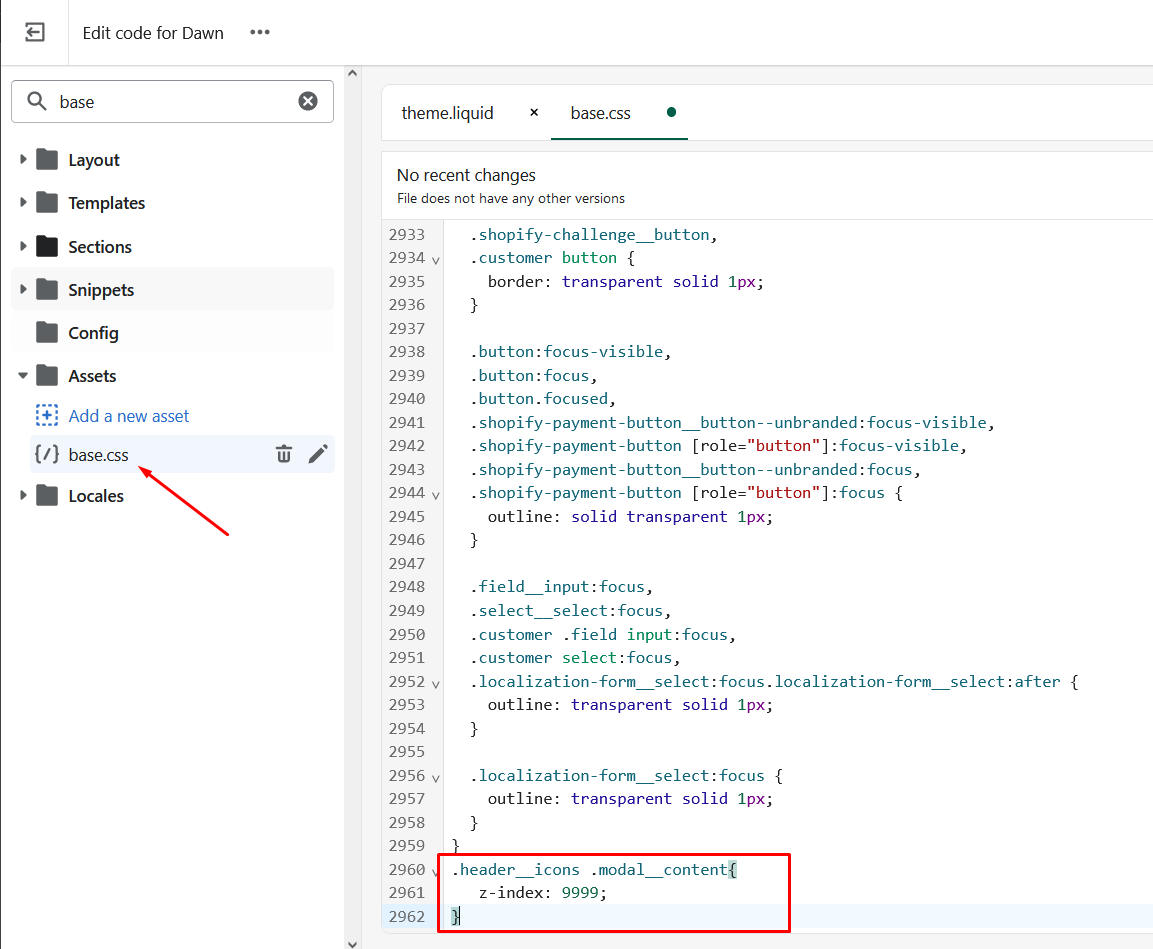This screenshot has width=1153, height=949.
Task: Expand the Locales folder
Action: click(x=23, y=495)
